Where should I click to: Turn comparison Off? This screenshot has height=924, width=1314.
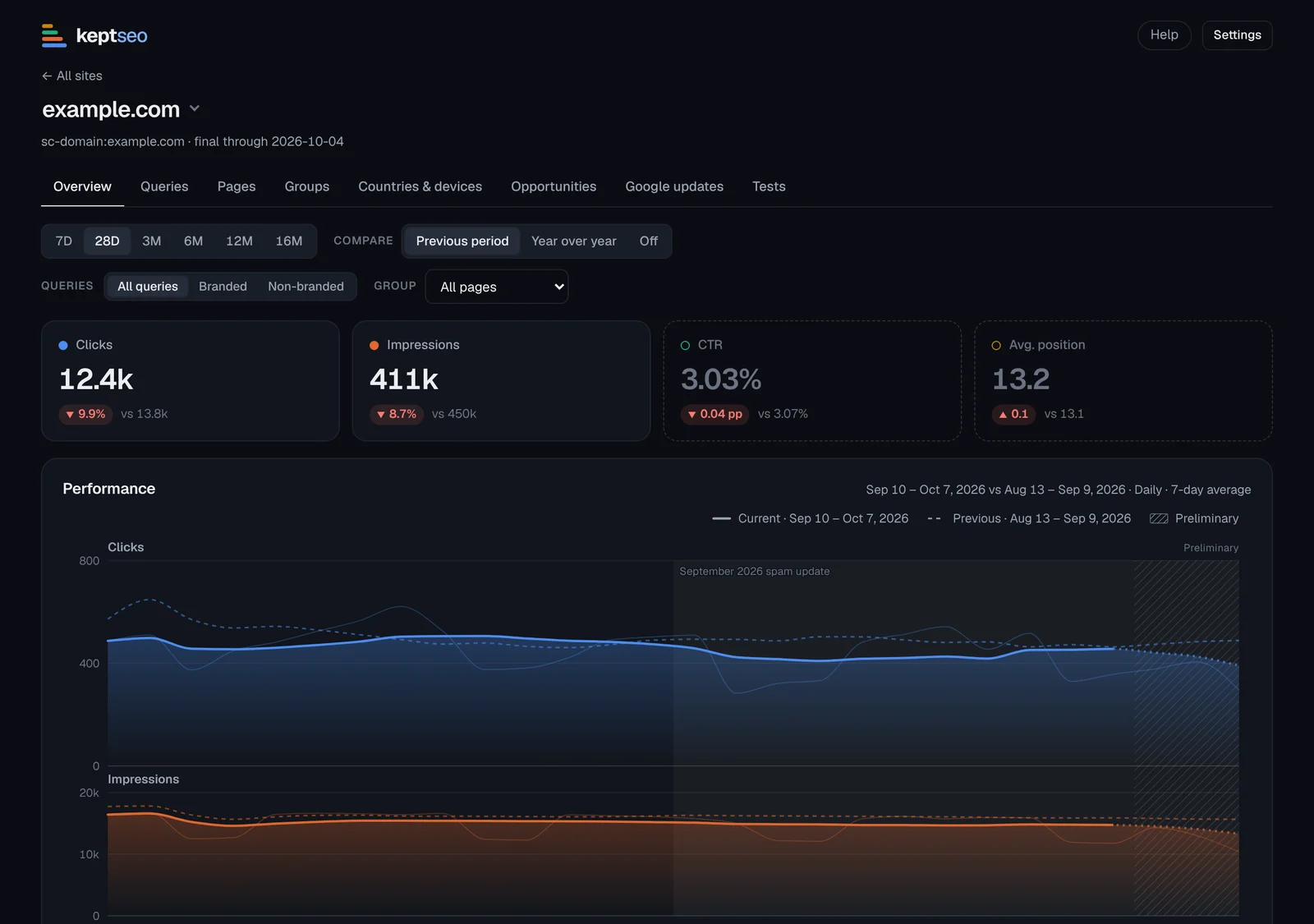[649, 241]
